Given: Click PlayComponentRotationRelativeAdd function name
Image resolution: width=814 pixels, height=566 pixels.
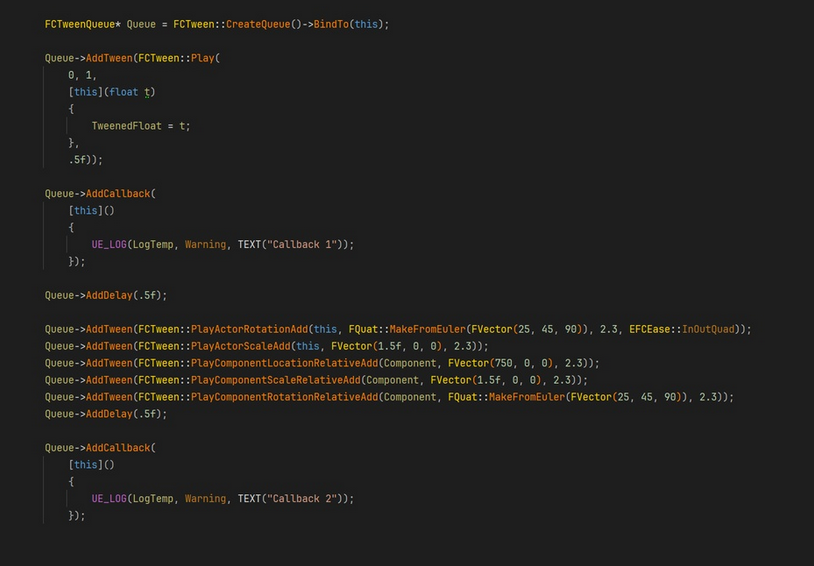Looking at the screenshot, I should [x=284, y=397].
